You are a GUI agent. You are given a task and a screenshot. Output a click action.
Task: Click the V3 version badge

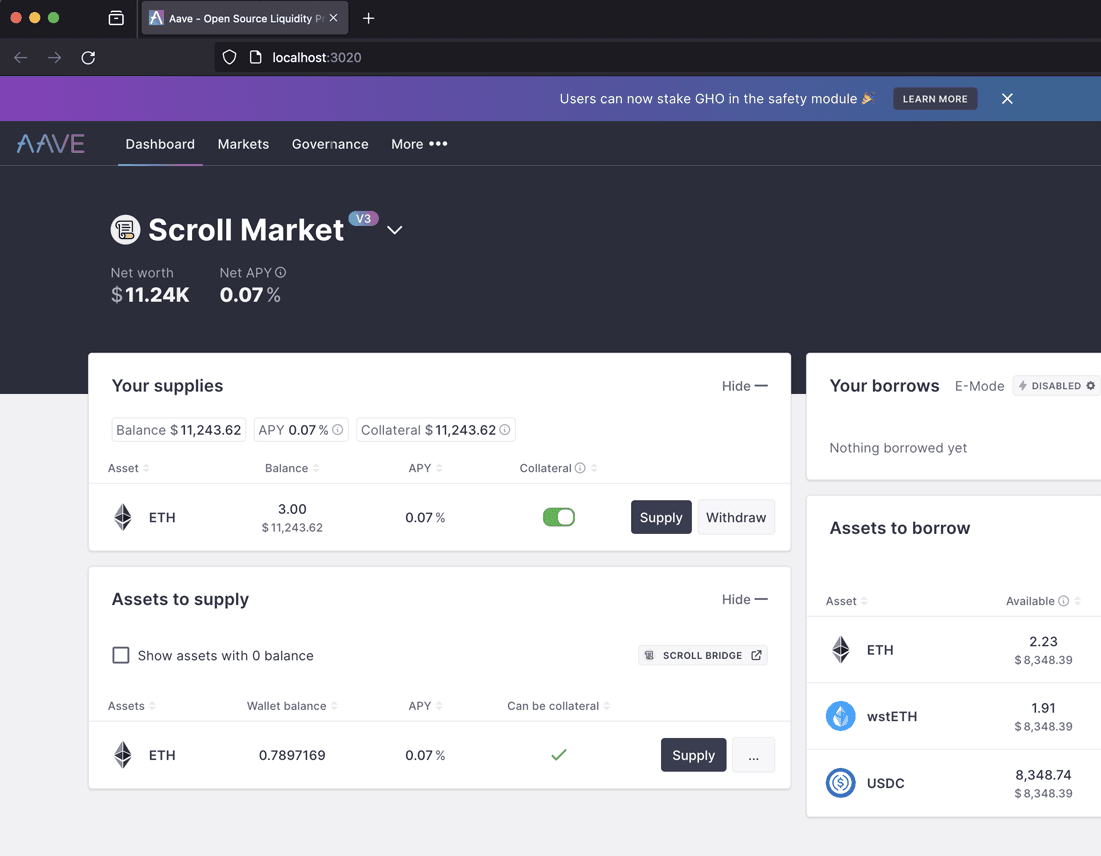tap(363, 218)
